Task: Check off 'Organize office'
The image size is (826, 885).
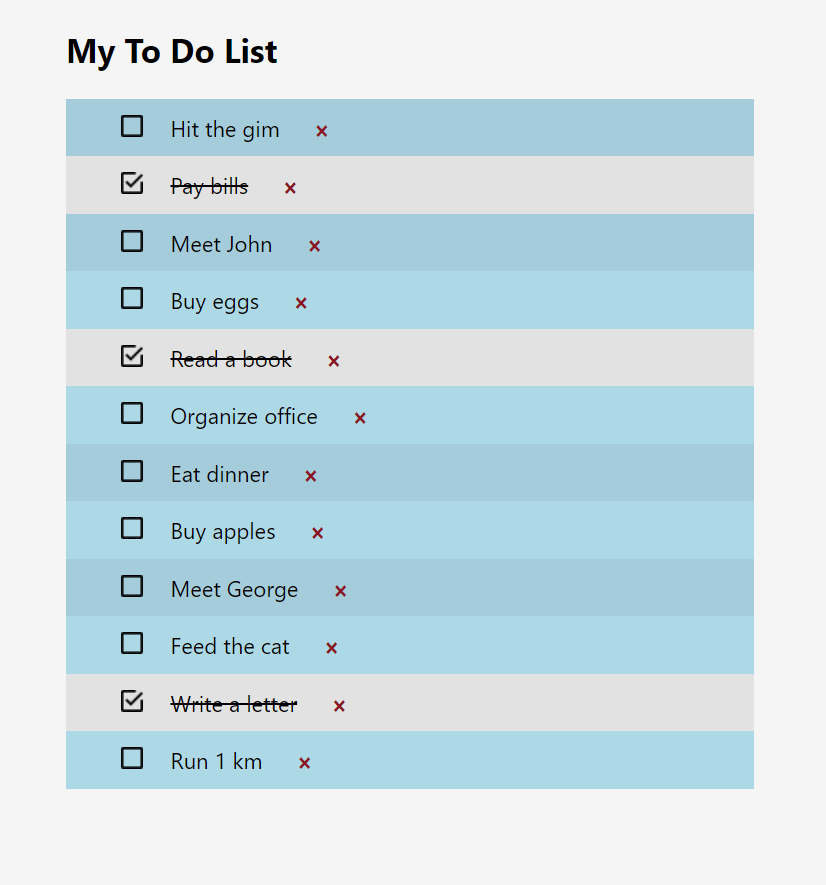Action: (x=132, y=413)
